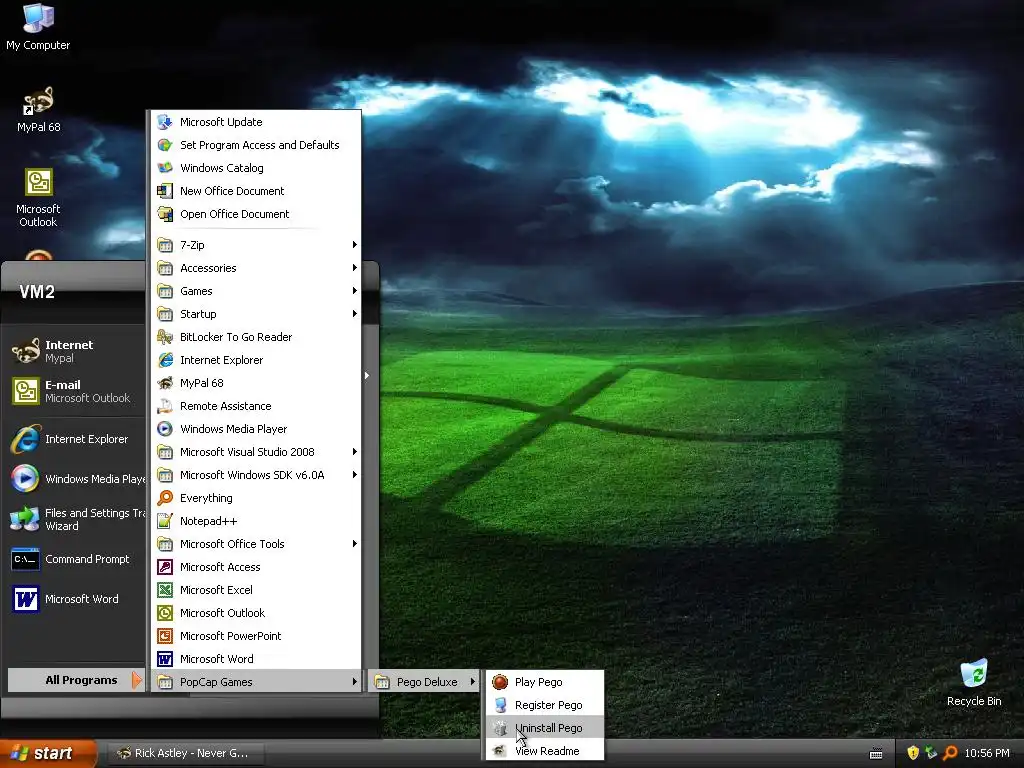
Task: Open Internet Mypal pinned item
Action: click(75, 351)
